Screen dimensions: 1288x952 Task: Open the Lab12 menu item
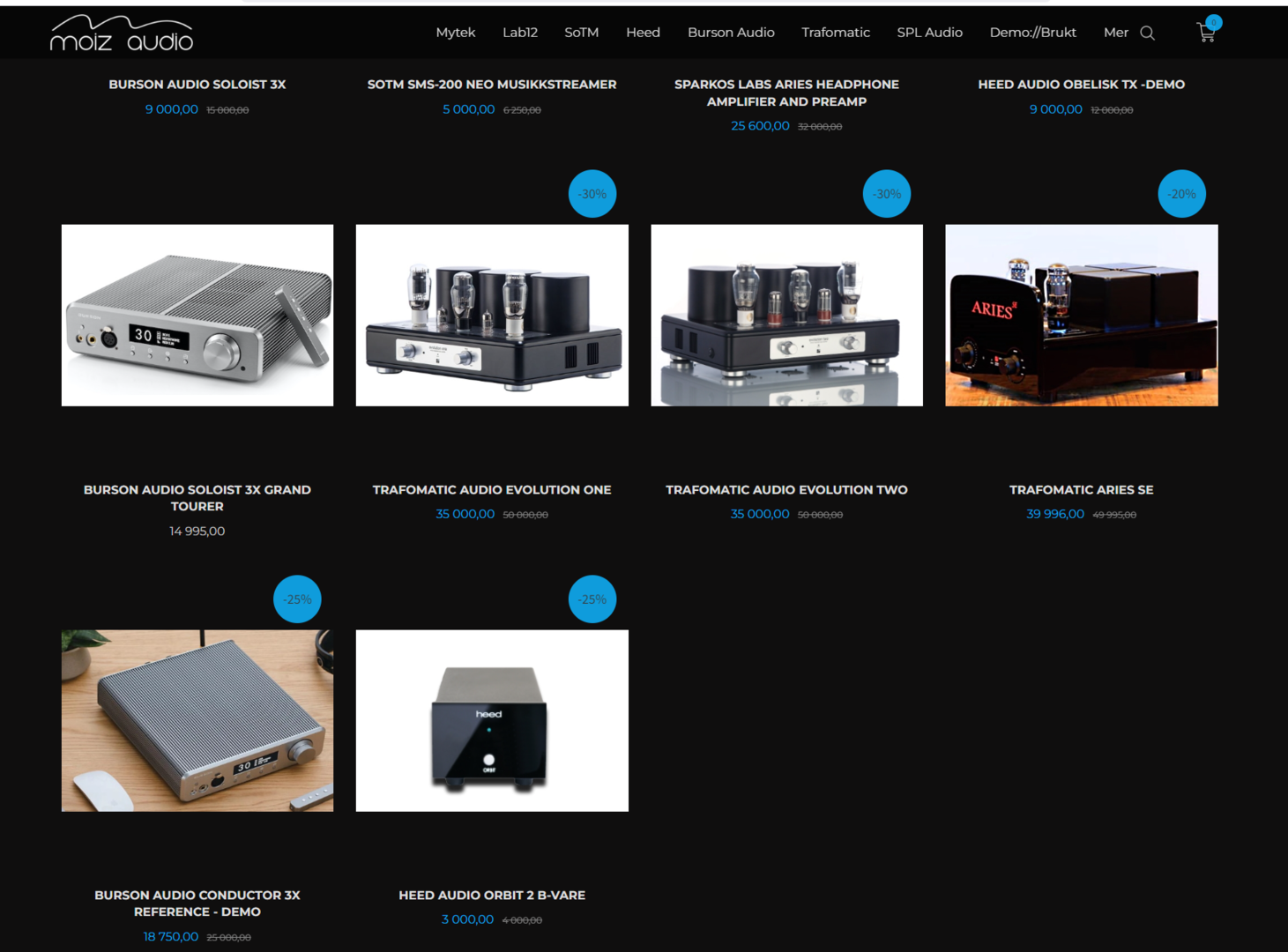pos(520,33)
